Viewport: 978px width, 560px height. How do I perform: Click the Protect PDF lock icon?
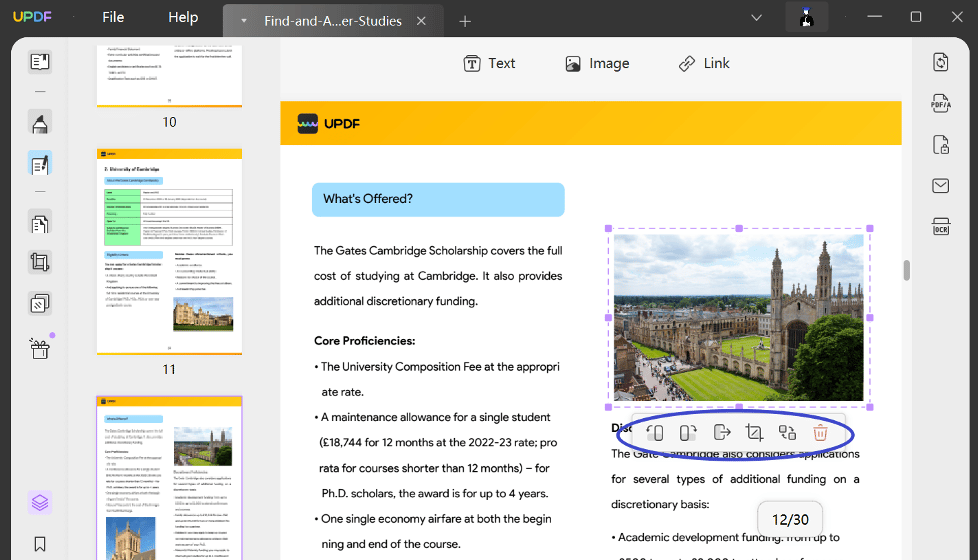[941, 145]
